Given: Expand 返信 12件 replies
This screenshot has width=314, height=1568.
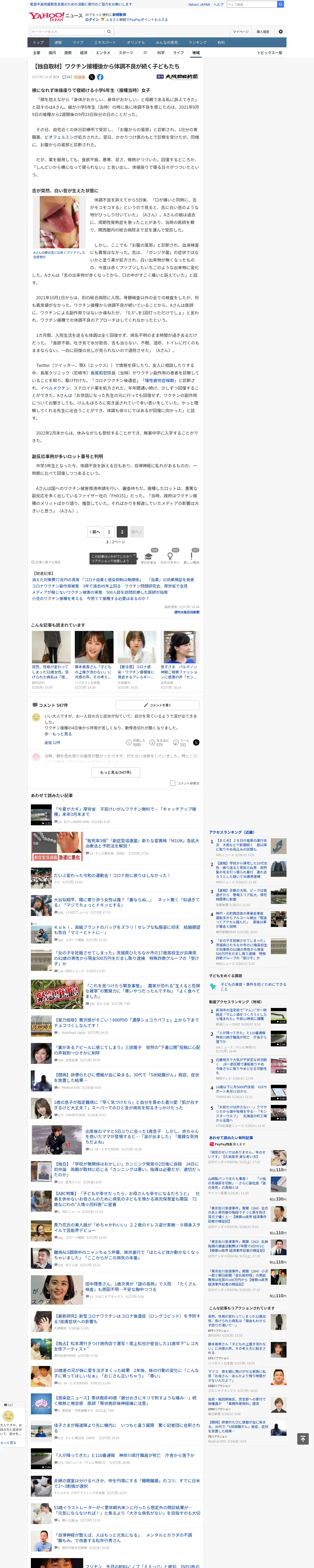Looking at the screenshot, I should tap(52, 743).
